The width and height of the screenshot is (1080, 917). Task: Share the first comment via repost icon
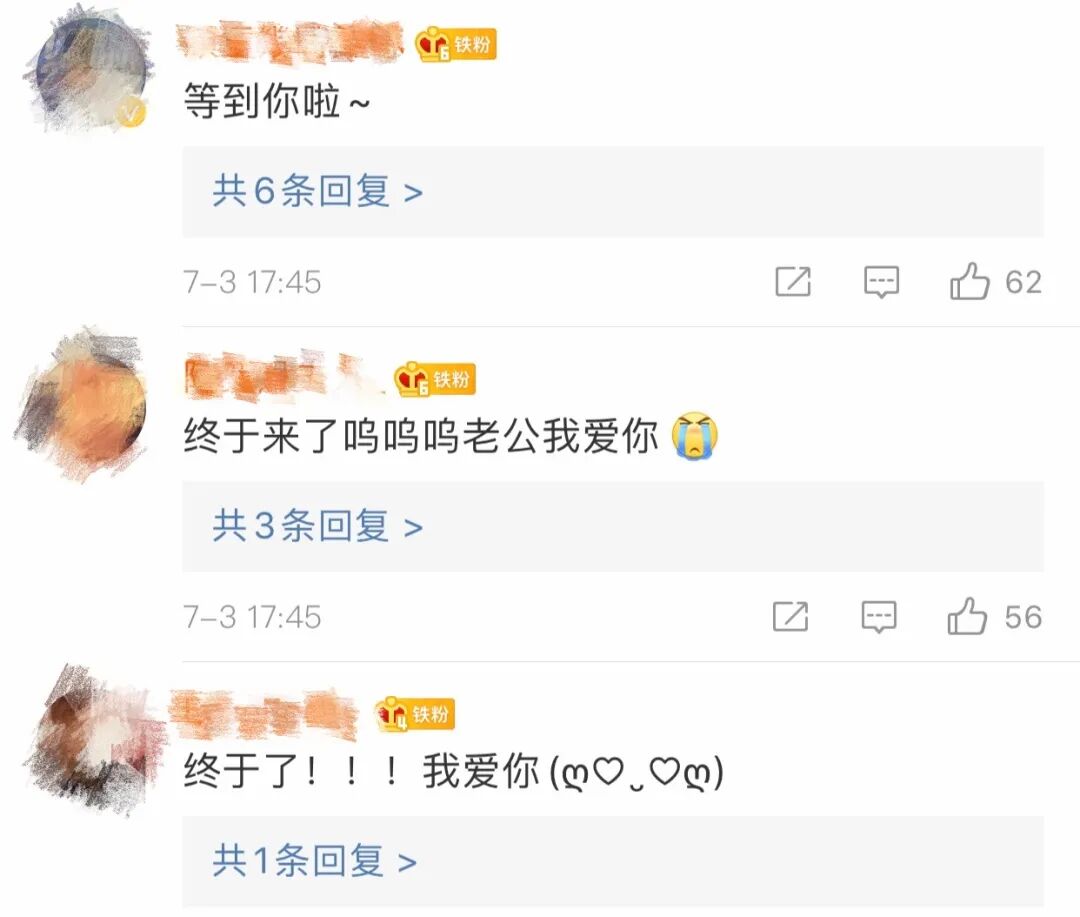(x=793, y=282)
